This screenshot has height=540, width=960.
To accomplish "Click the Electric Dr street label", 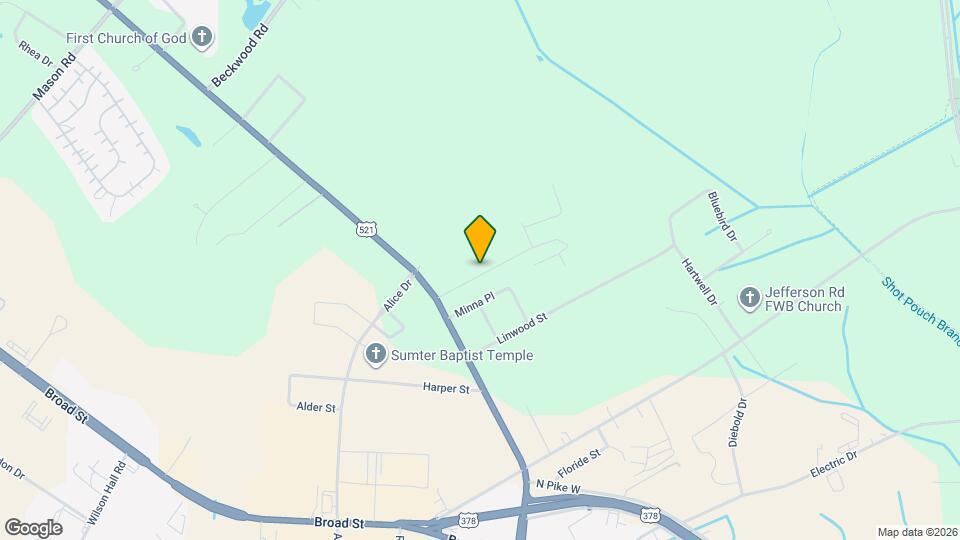I will point(833,464).
